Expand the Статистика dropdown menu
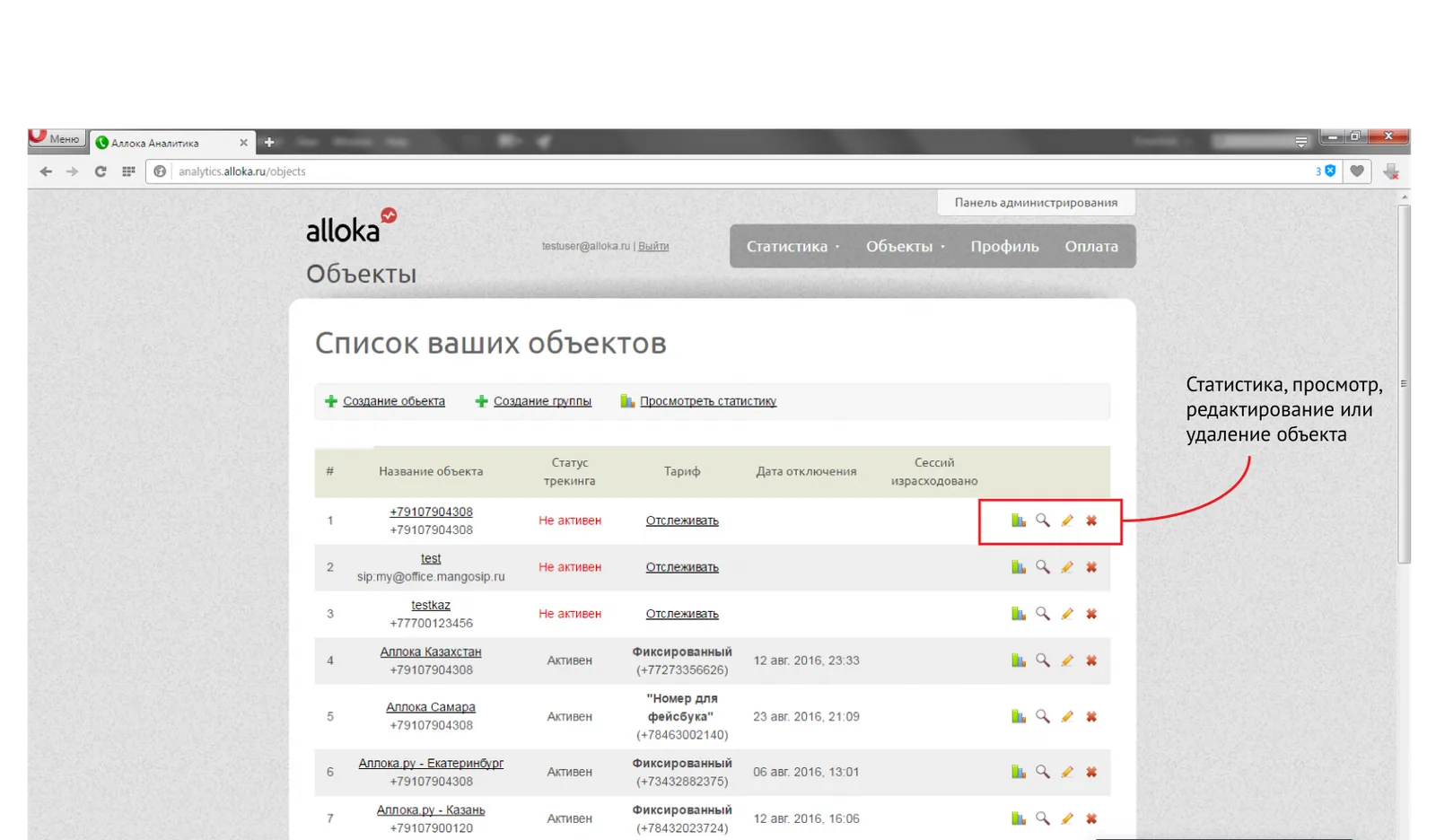Viewport: 1436px width, 840px height. click(x=792, y=246)
